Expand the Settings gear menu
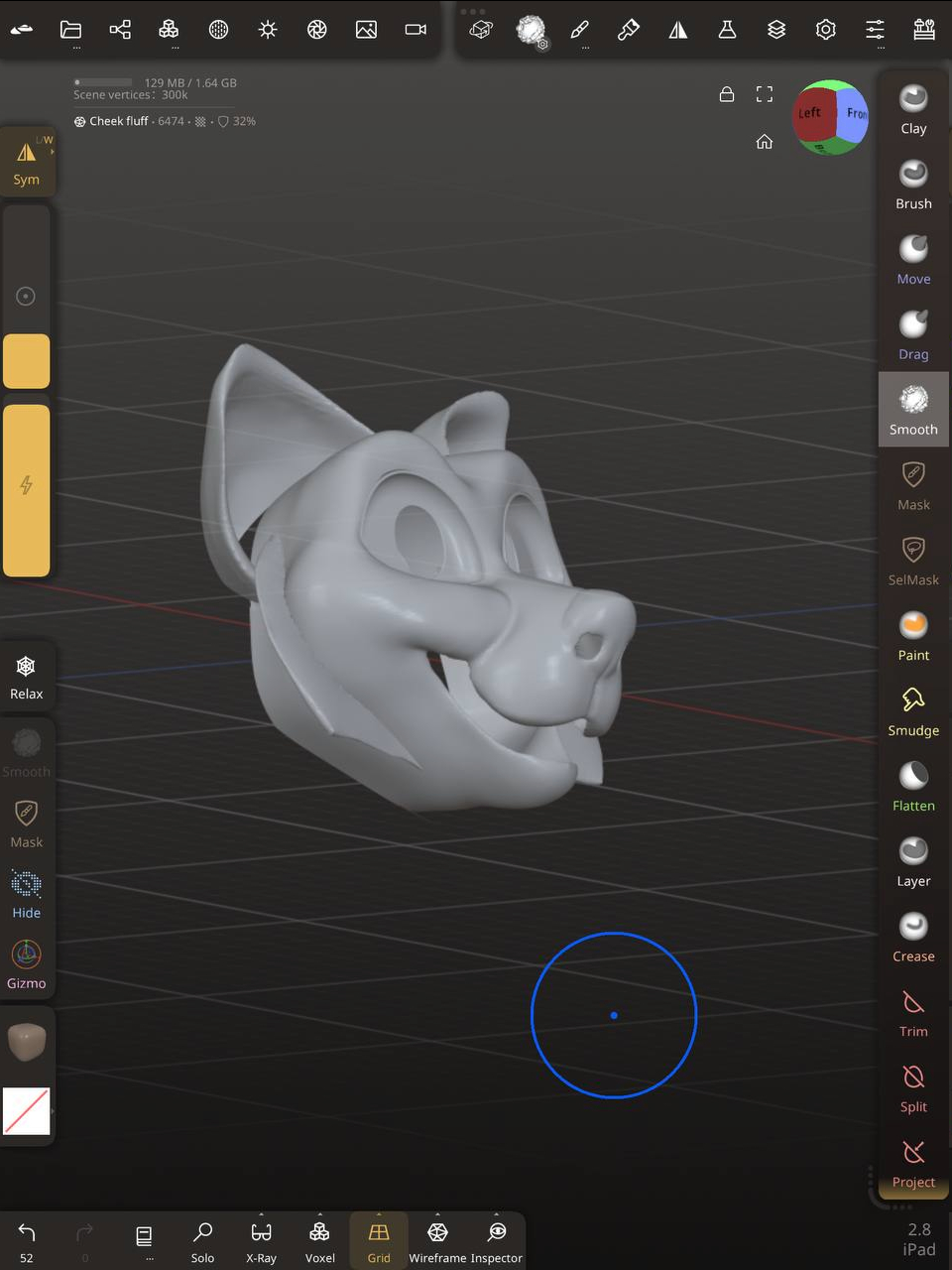Image resolution: width=952 pixels, height=1270 pixels. coord(825,30)
